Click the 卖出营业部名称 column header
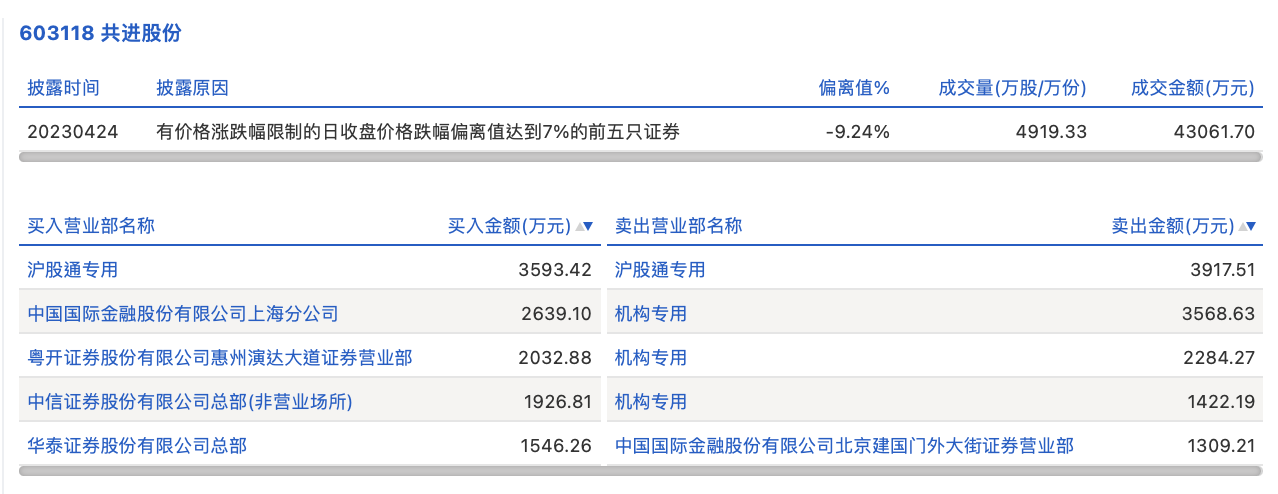The image size is (1278, 494). [x=678, y=226]
